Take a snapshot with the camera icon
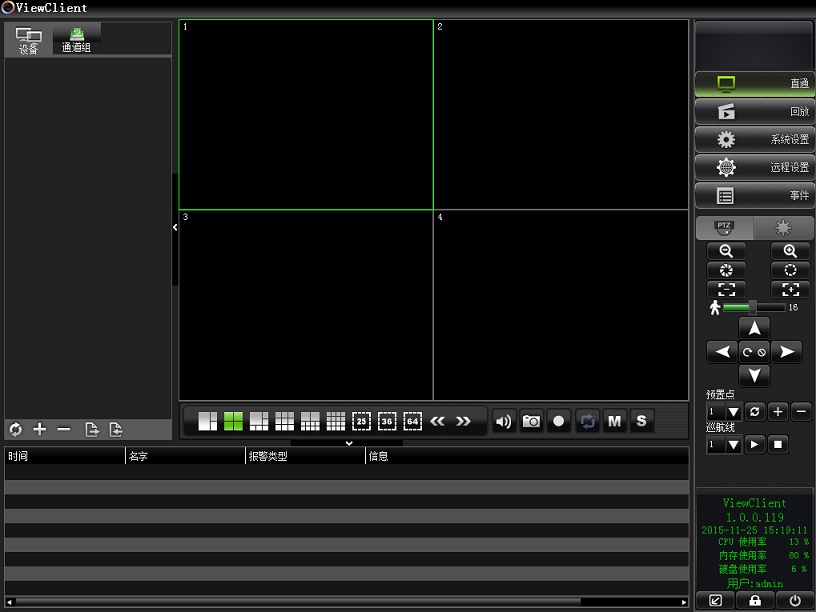This screenshot has height=612, width=816. (x=531, y=422)
